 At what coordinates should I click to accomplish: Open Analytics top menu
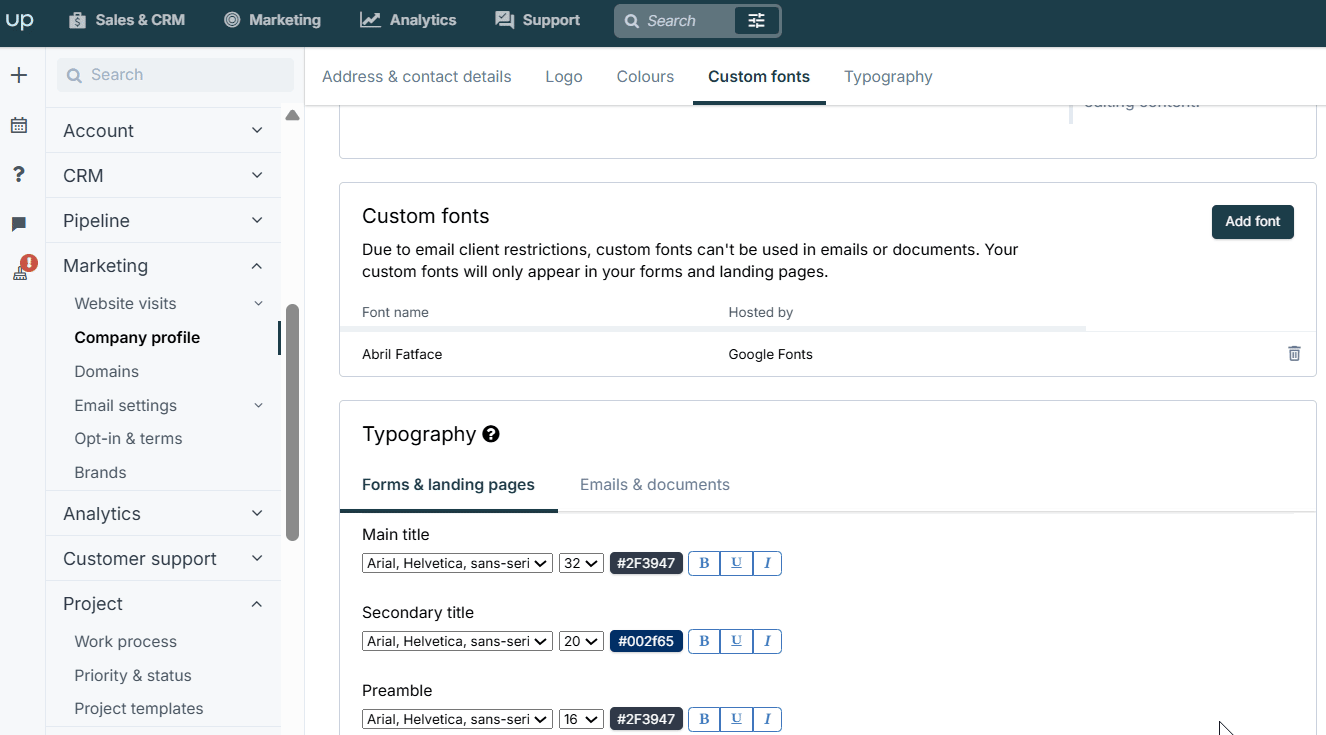408,20
